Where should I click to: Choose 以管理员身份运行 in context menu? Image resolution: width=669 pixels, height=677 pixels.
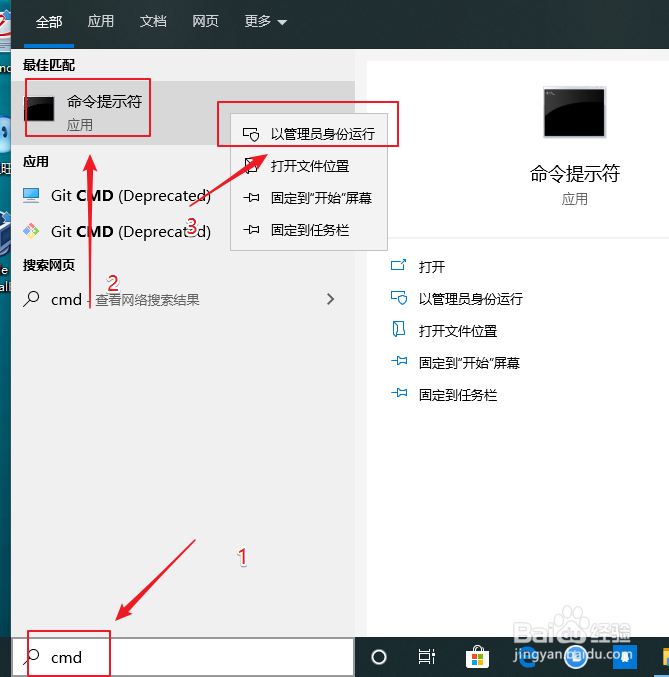click(309, 134)
